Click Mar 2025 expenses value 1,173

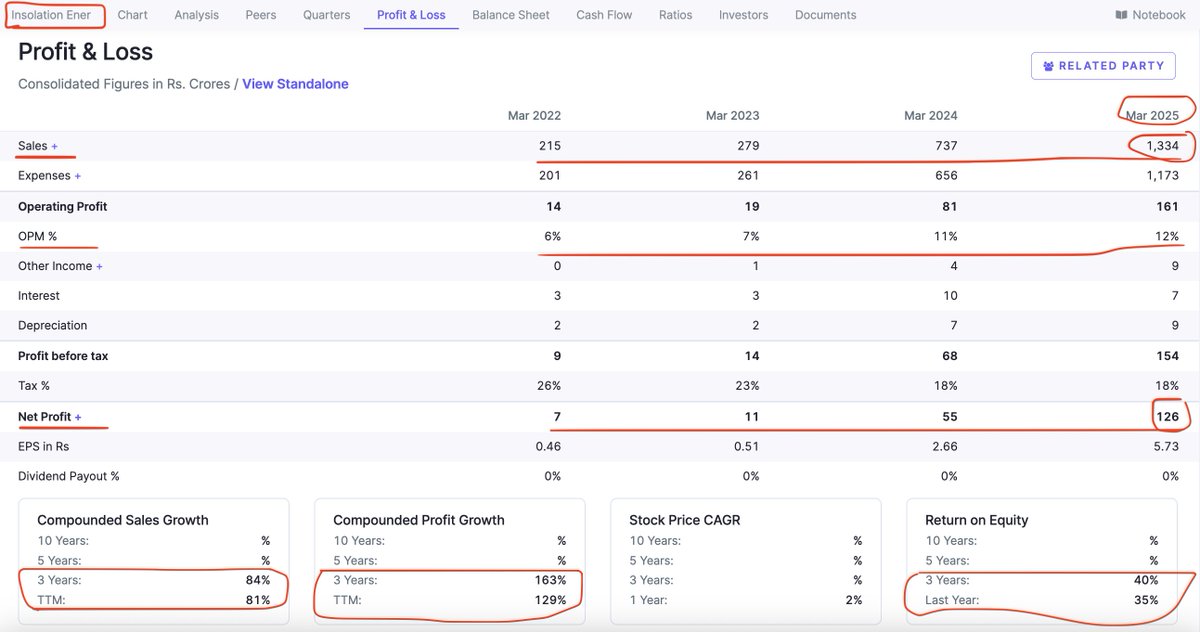1163,176
